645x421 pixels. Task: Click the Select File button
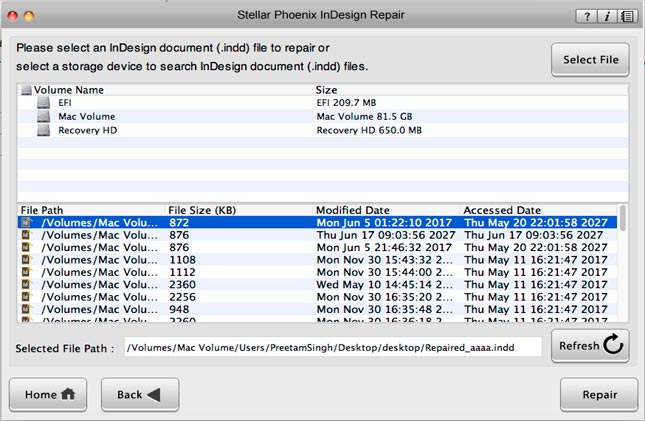pyautogui.click(x=590, y=60)
